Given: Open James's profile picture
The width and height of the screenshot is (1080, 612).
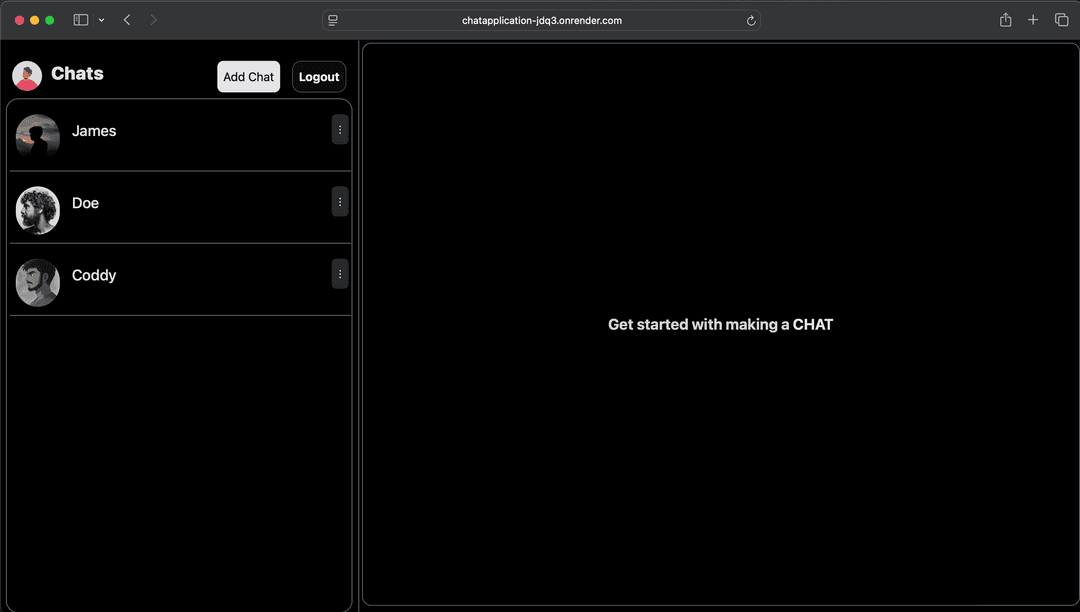Looking at the screenshot, I should pyautogui.click(x=38, y=138).
